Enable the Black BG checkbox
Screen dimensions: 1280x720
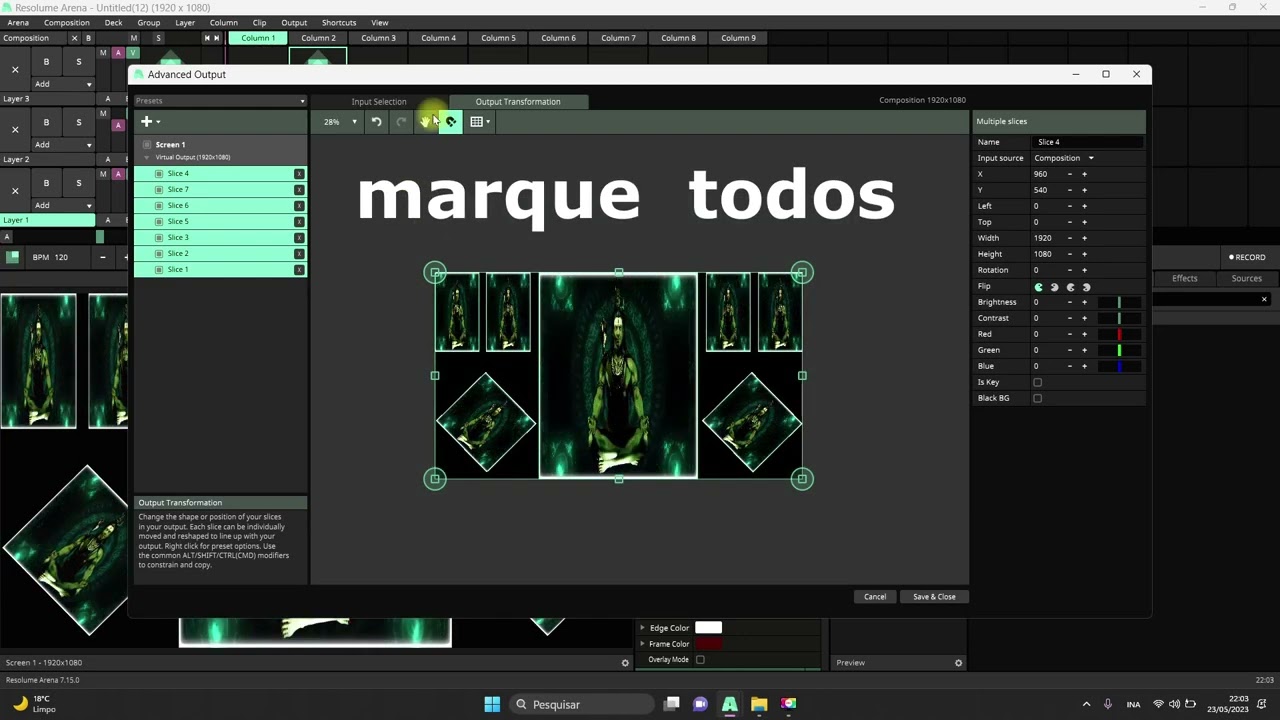[x=1037, y=398]
